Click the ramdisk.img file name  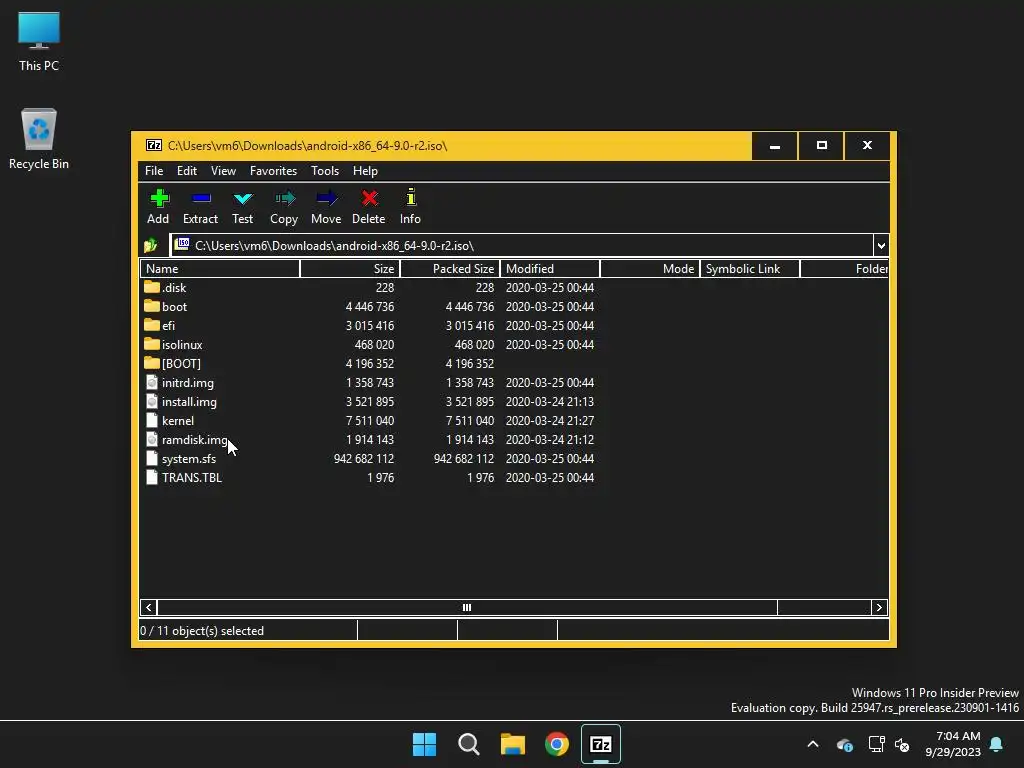pyautogui.click(x=195, y=440)
